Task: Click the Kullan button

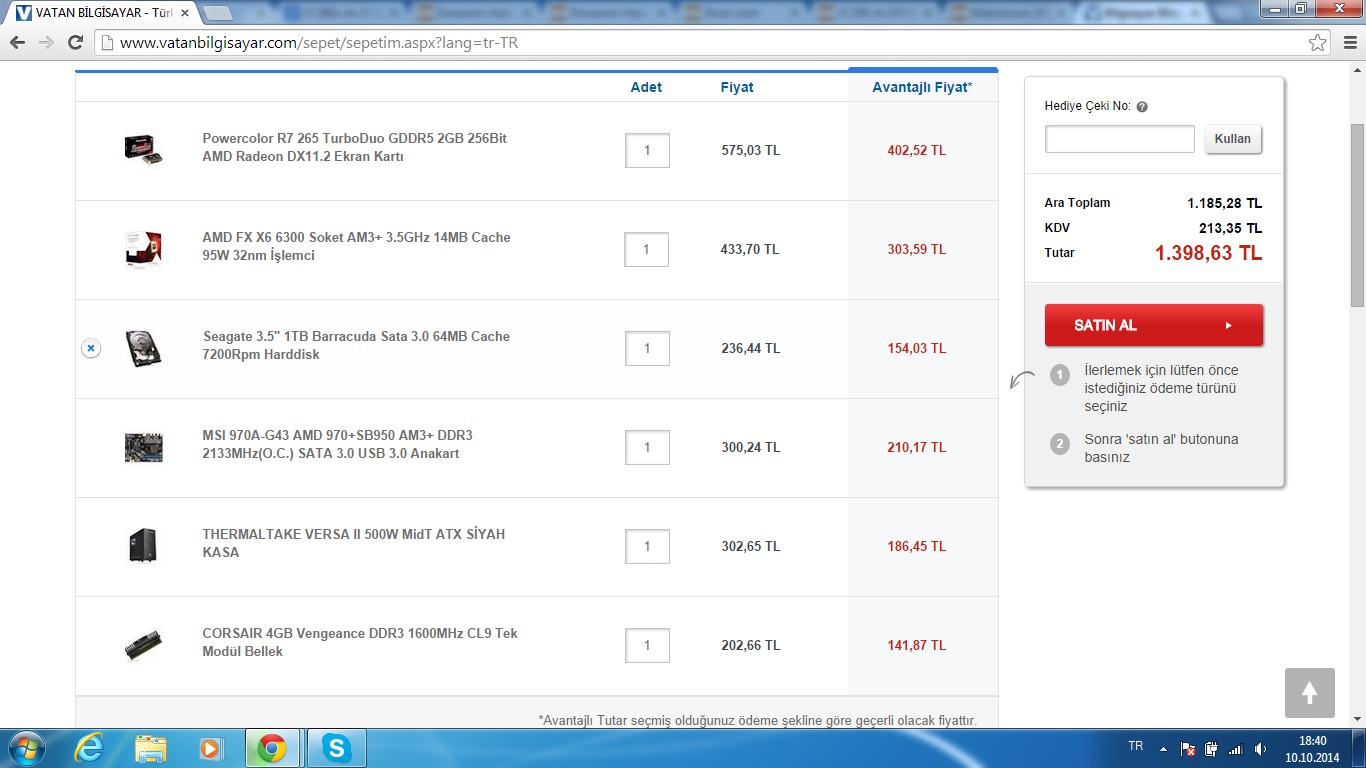Action: coord(1233,139)
